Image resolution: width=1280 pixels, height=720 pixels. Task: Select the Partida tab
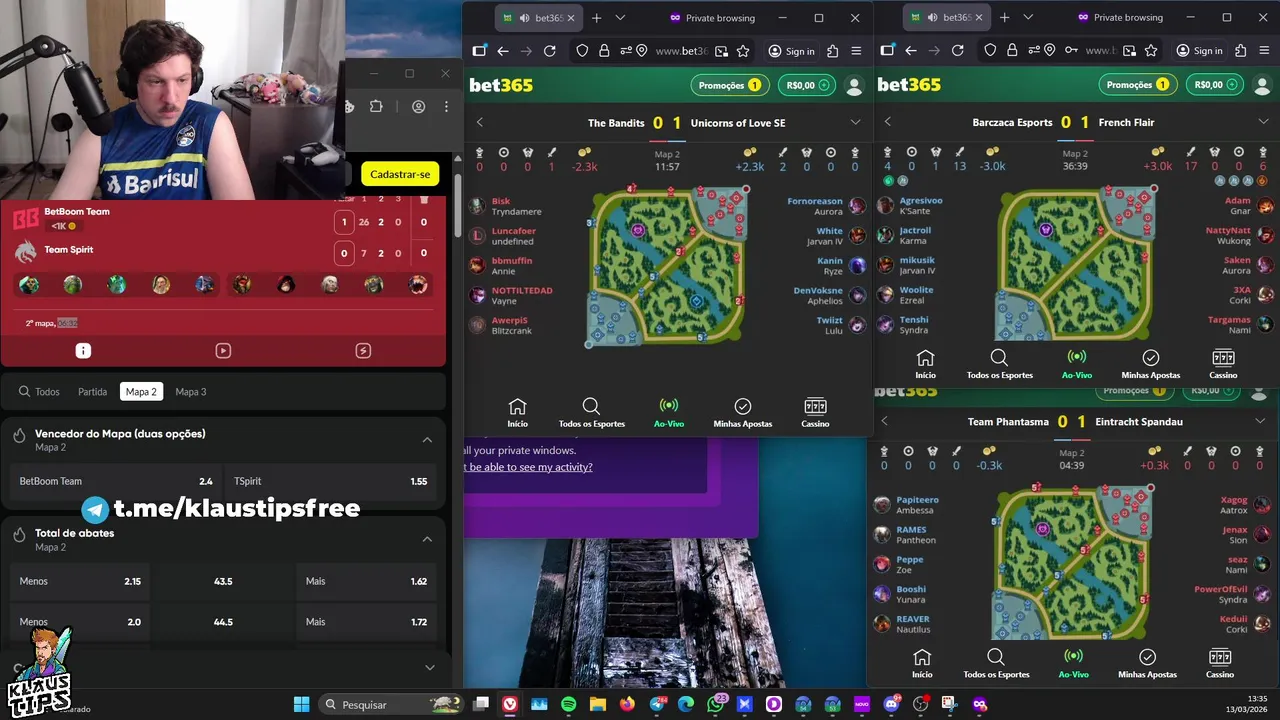pyautogui.click(x=92, y=392)
